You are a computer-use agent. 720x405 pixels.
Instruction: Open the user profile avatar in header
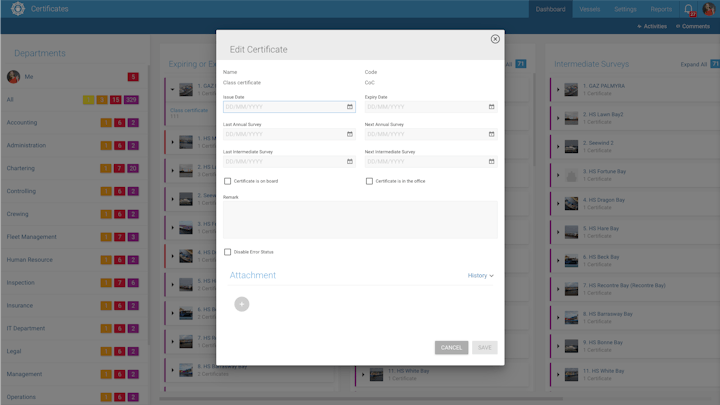[x=709, y=9]
